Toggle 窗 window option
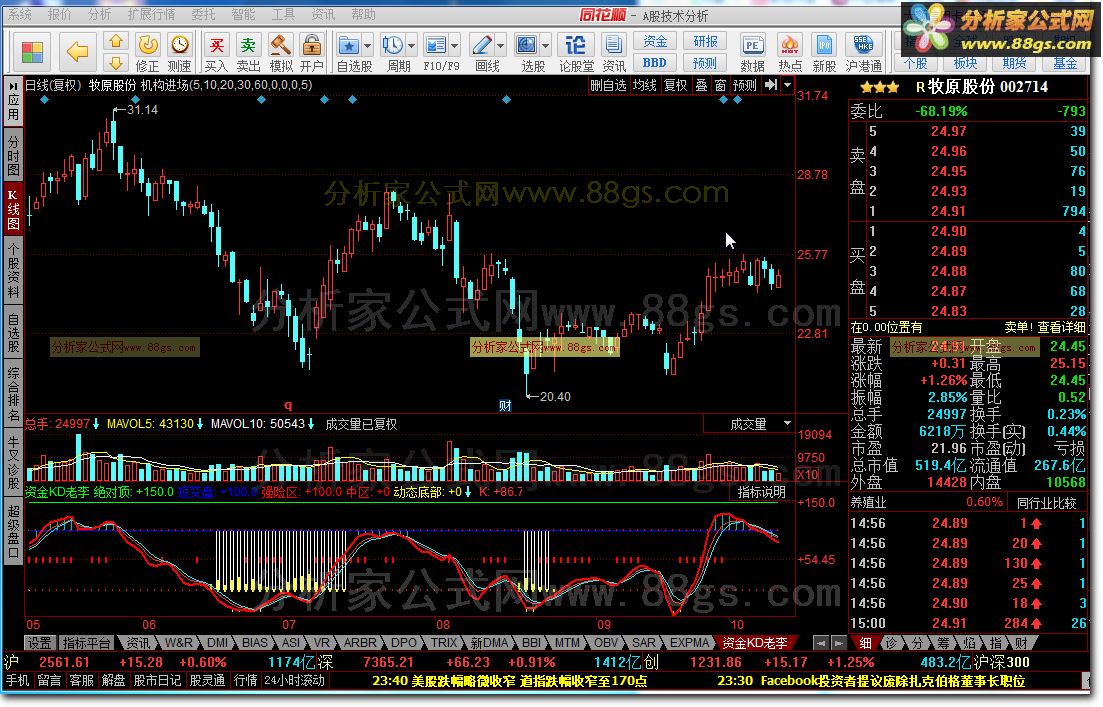Screen dimensions: 1103x707 tap(720, 85)
